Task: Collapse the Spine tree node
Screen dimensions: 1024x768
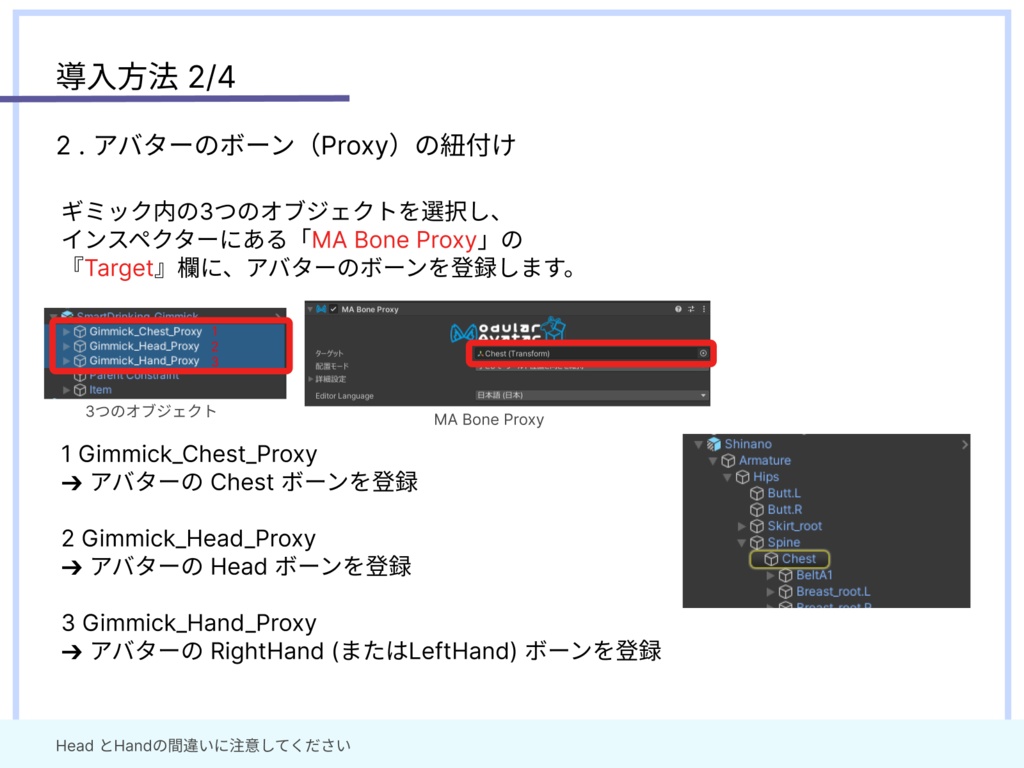Action: [741, 543]
